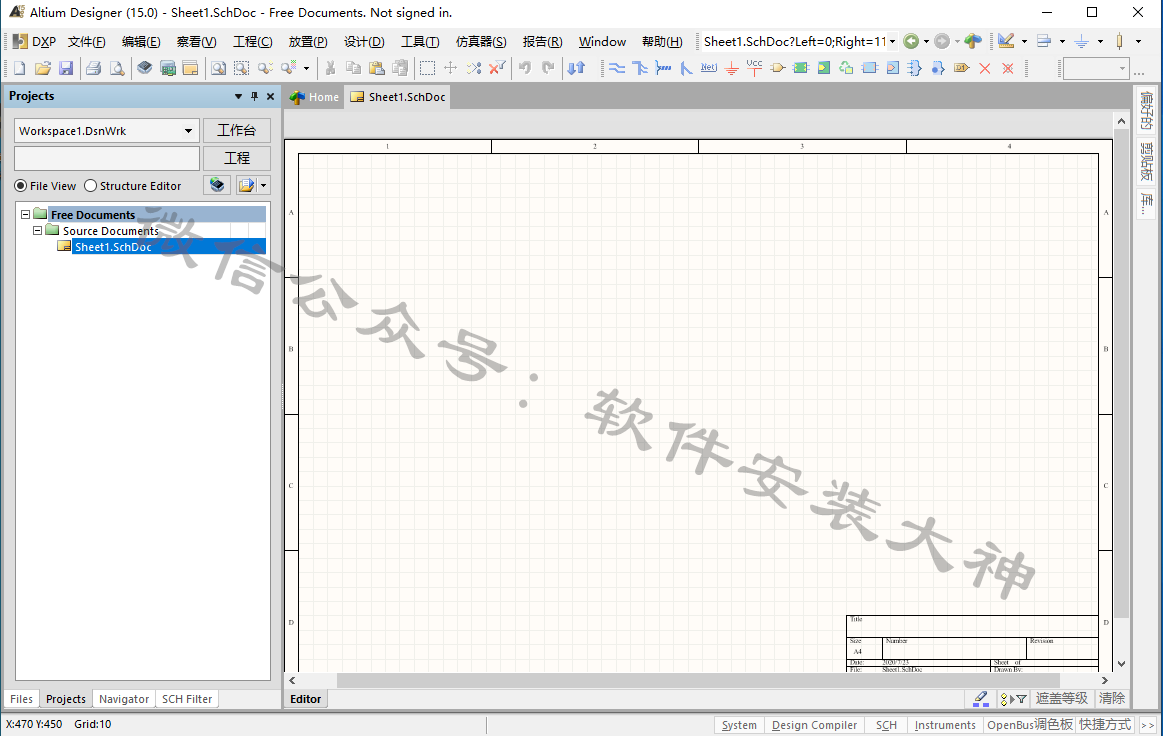
Task: Fit document in view using zoom-fit icon
Action: click(x=218, y=68)
